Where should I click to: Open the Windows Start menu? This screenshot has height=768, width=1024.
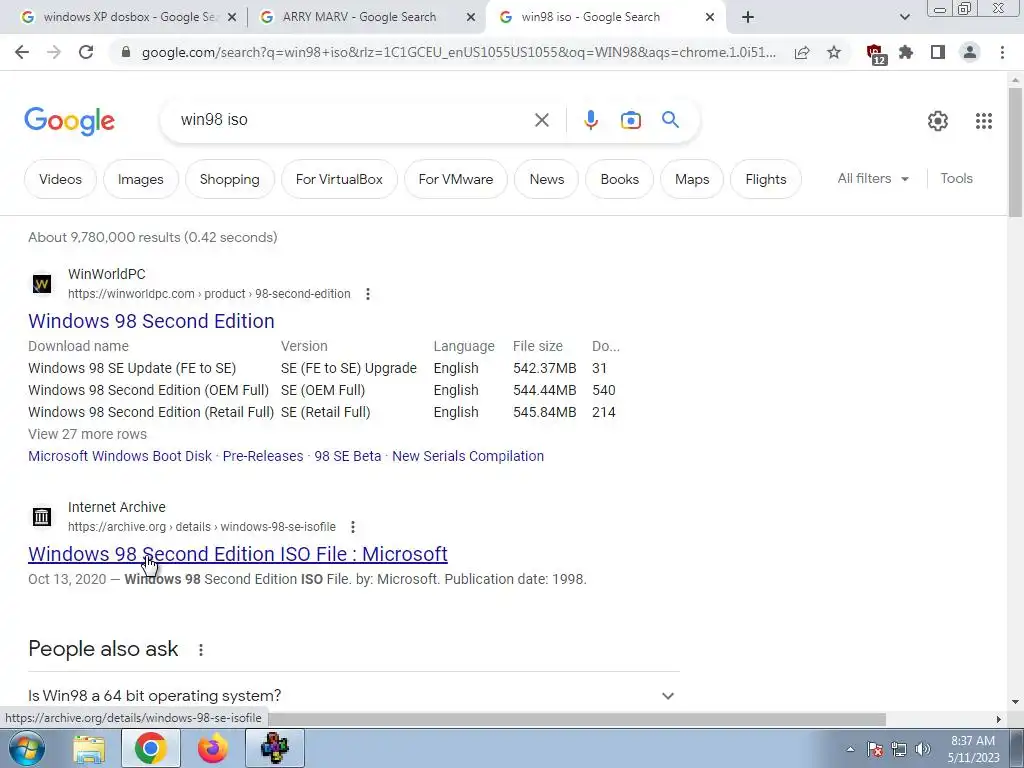tap(26, 748)
